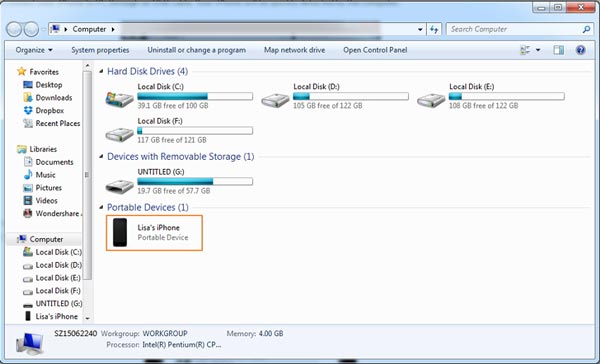Screen dimensions: 600x364
Task: Open Help with the question mark icon
Action: (x=580, y=50)
